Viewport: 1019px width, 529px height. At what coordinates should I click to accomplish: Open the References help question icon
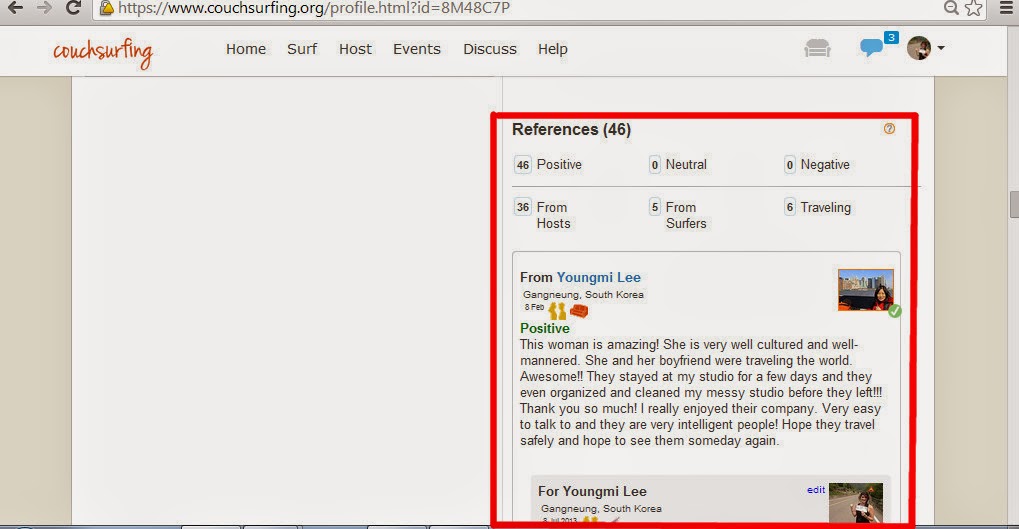[x=889, y=129]
